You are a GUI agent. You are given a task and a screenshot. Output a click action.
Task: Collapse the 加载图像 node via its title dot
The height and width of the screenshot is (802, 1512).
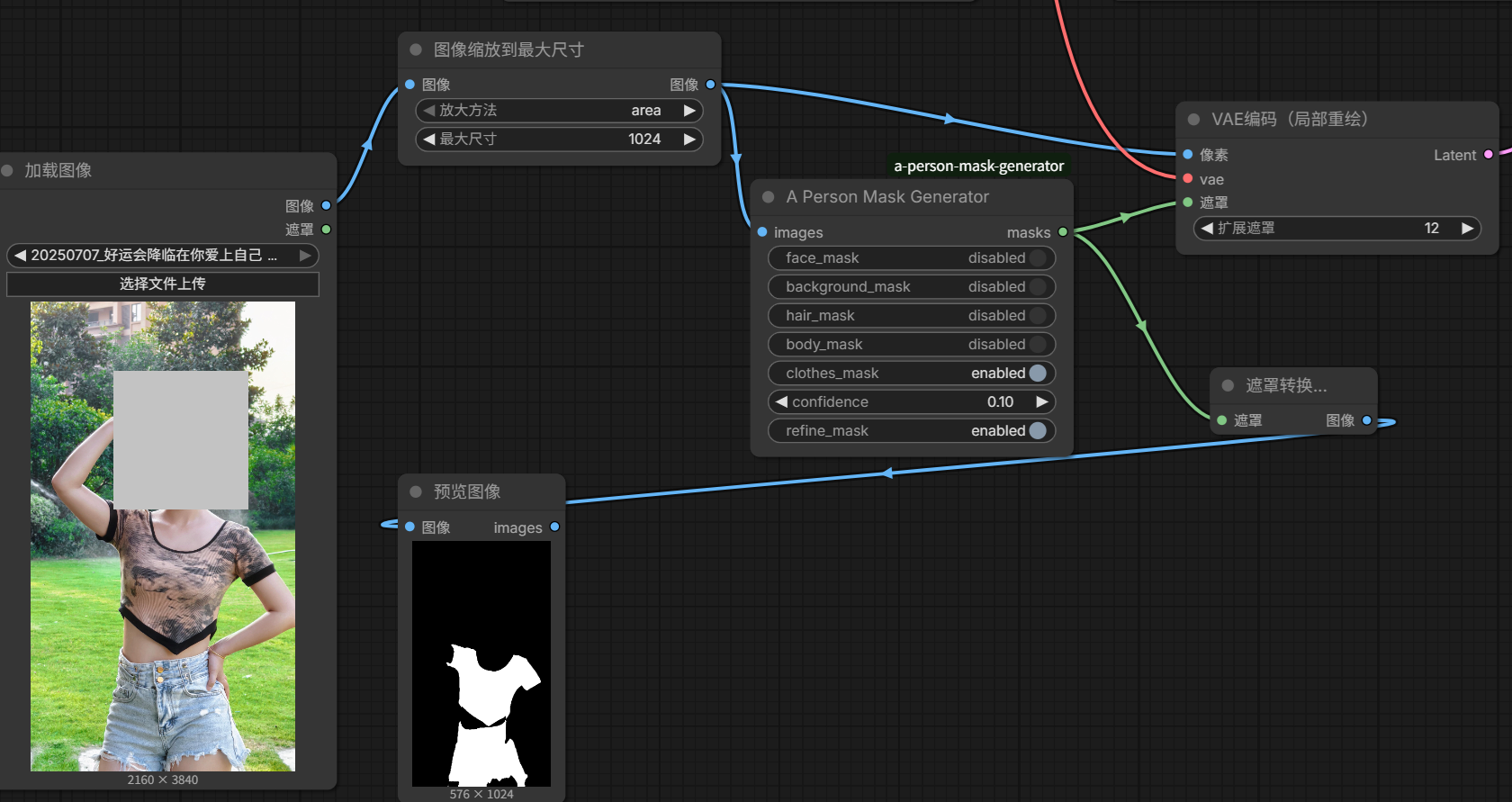[x=7, y=170]
